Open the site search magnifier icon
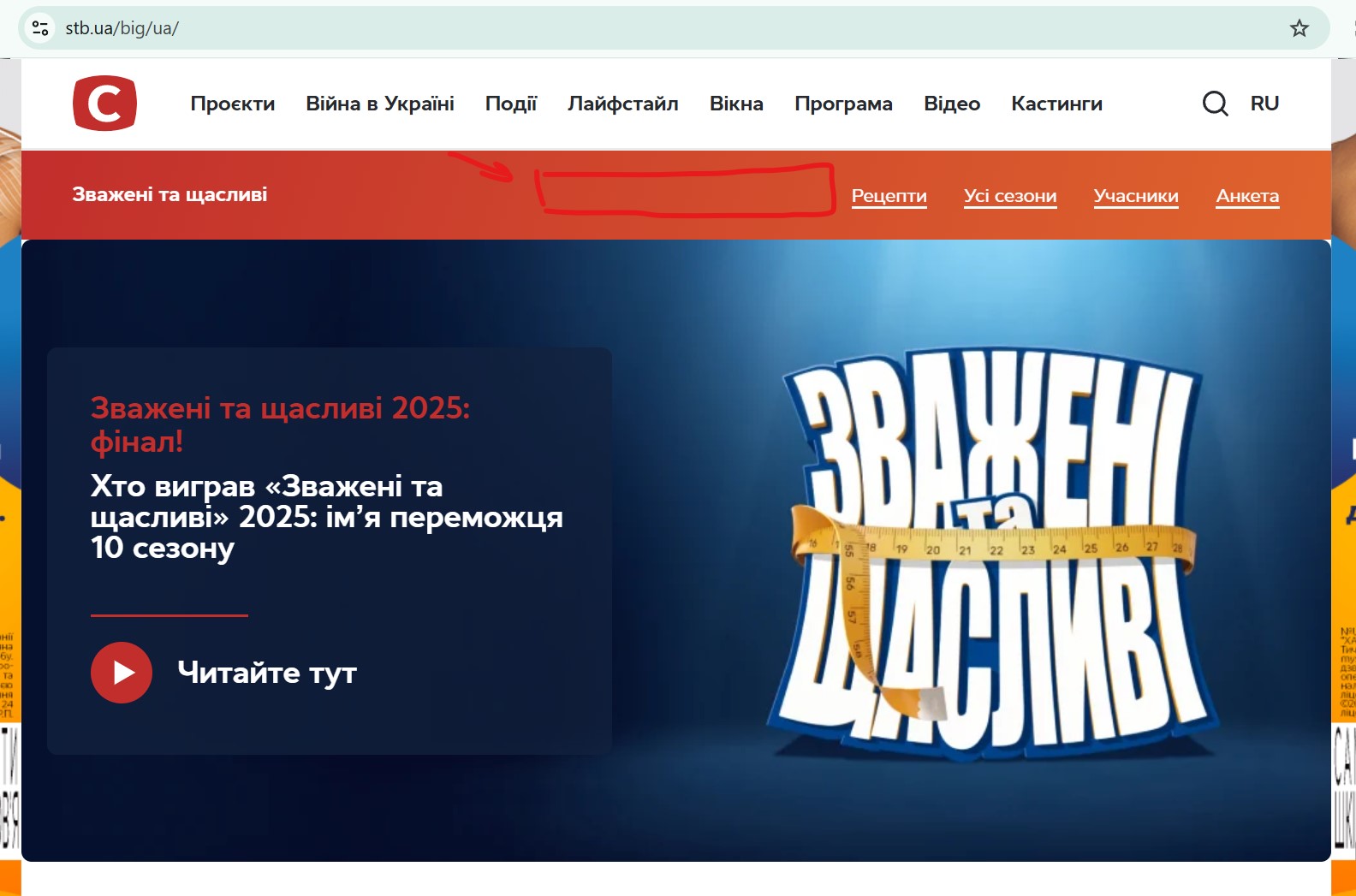This screenshot has height=896, width=1356. 1215,104
